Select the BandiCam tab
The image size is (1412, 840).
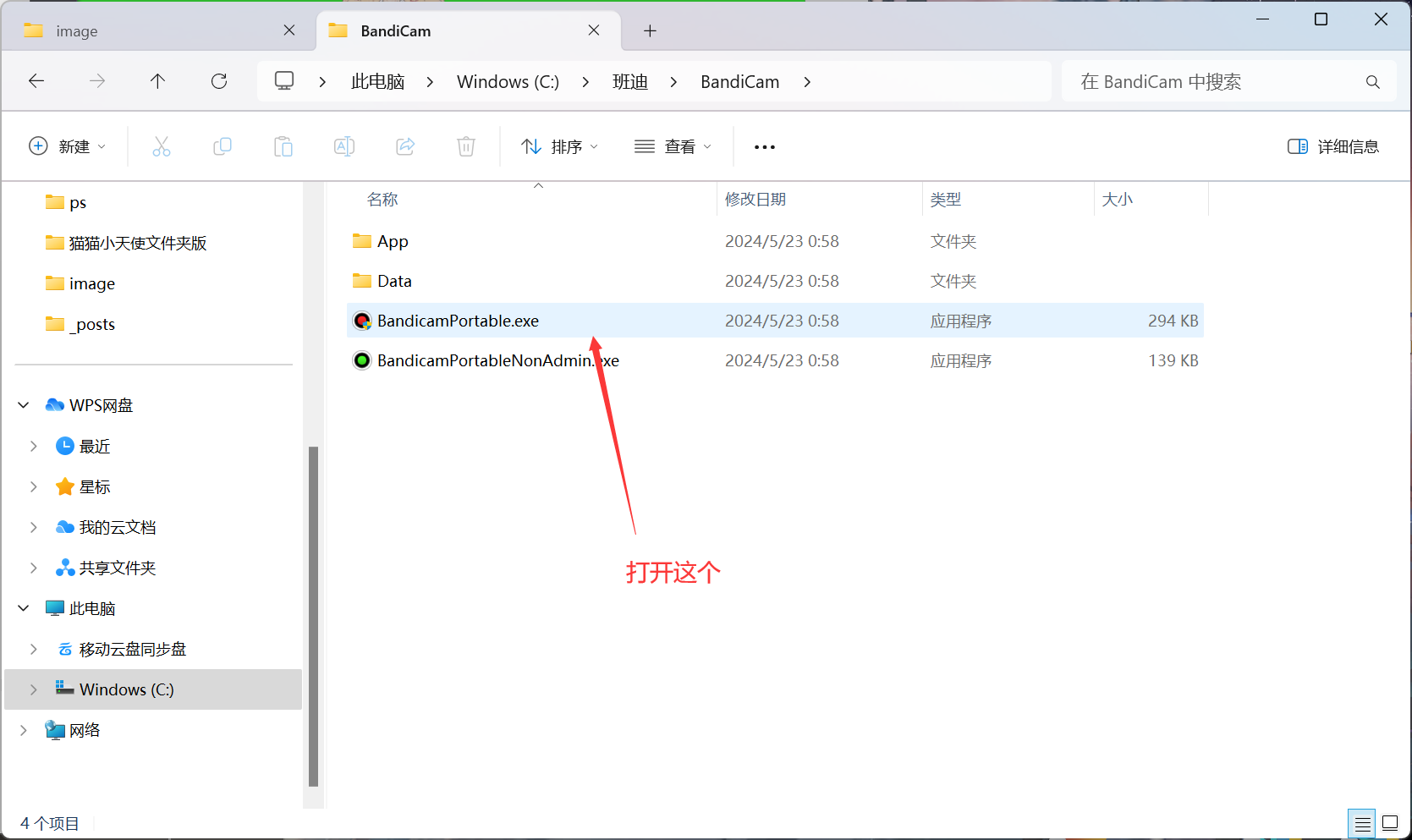click(468, 31)
